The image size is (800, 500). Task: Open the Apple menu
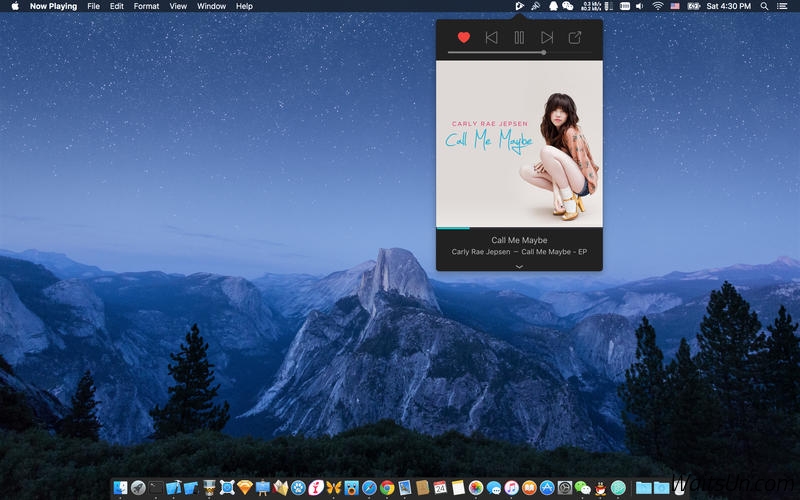tap(15, 6)
